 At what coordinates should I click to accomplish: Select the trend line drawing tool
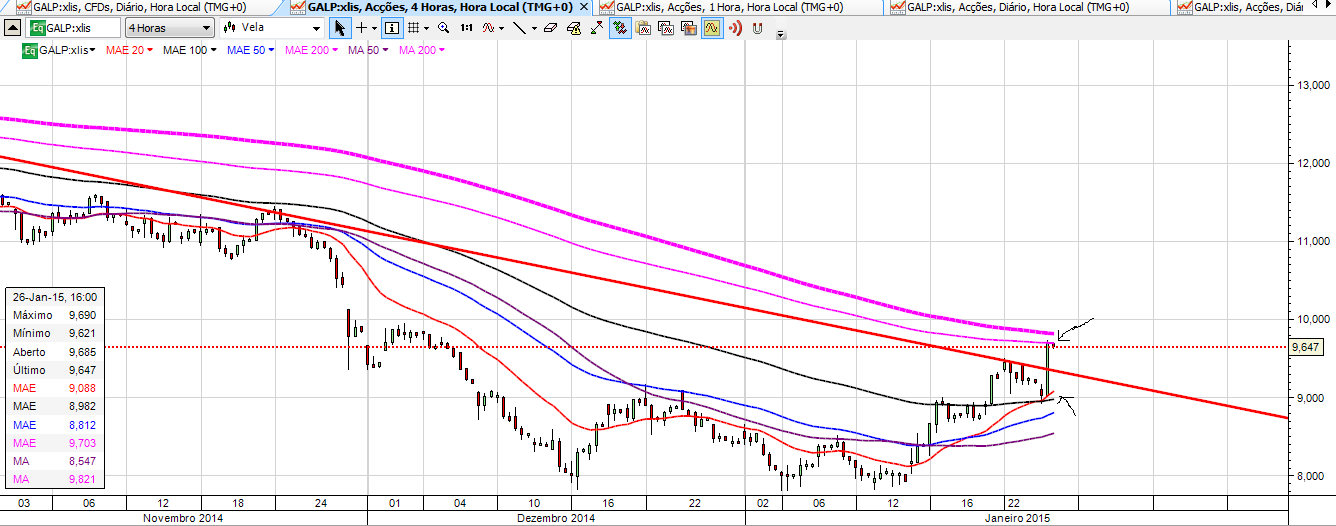tap(519, 28)
